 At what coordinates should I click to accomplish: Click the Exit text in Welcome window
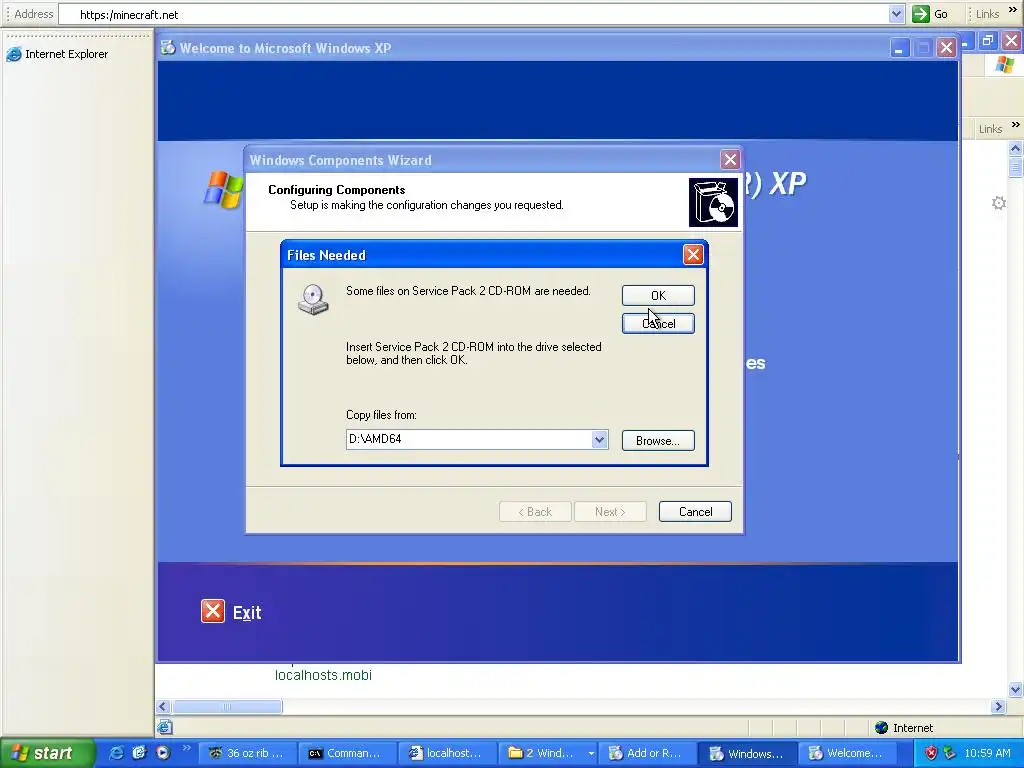point(247,613)
